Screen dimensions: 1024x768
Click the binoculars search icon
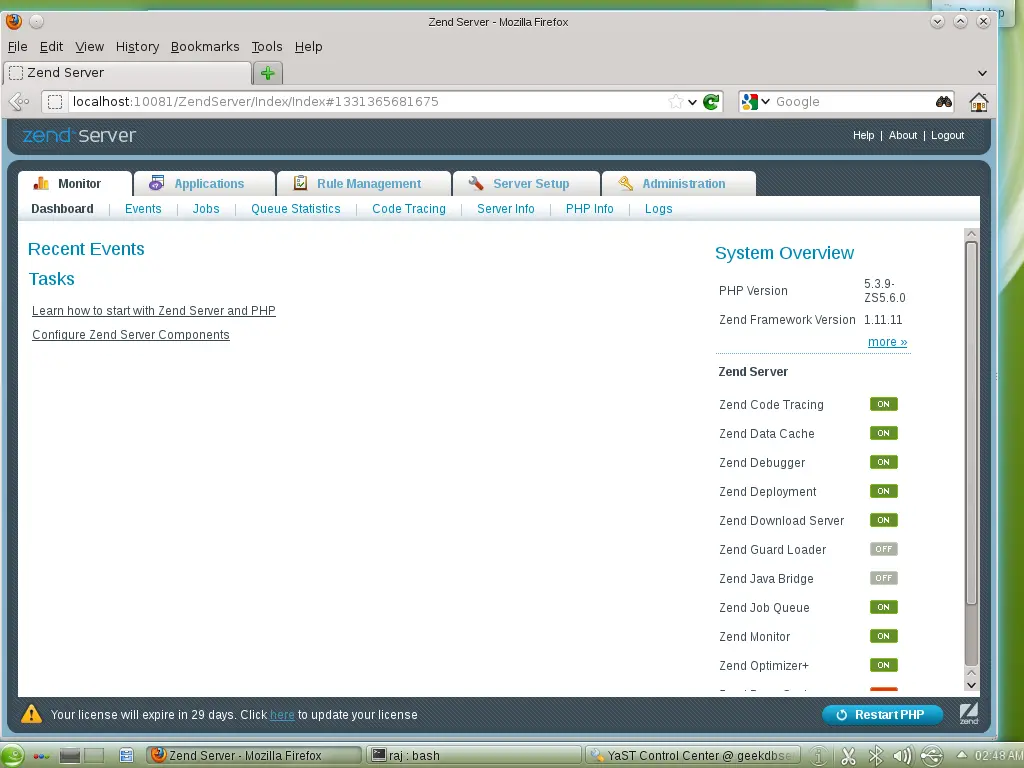(944, 101)
